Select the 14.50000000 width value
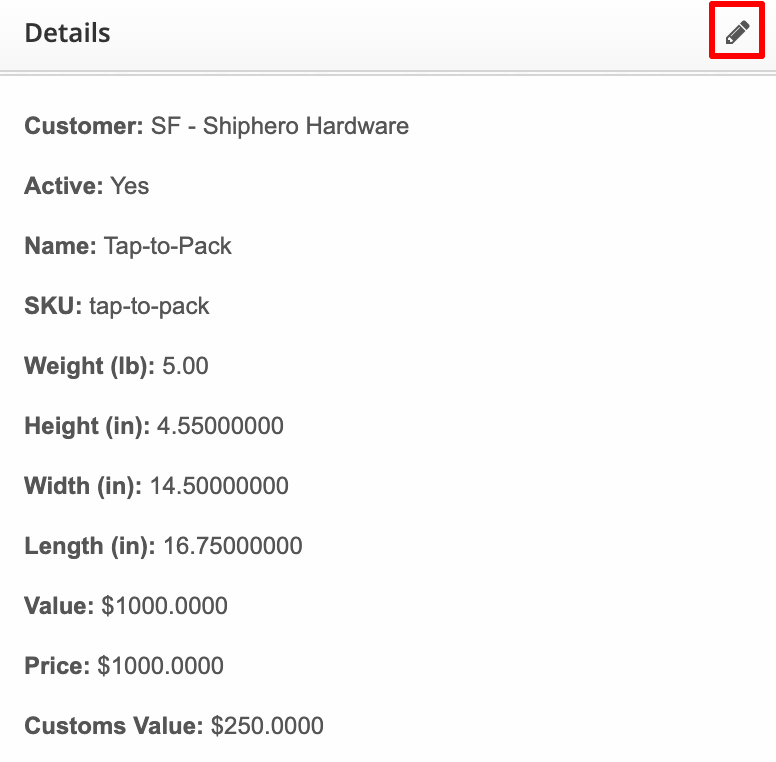The width and height of the screenshot is (776, 762). click(219, 486)
